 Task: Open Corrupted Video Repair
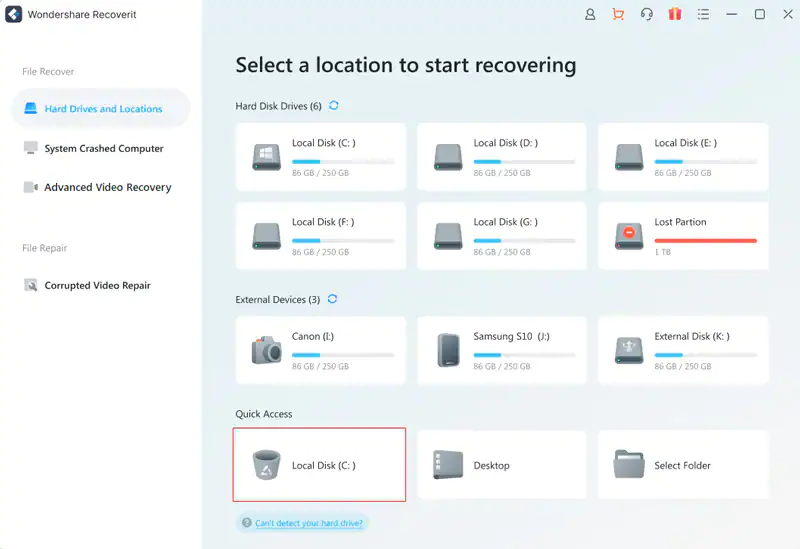(x=96, y=285)
